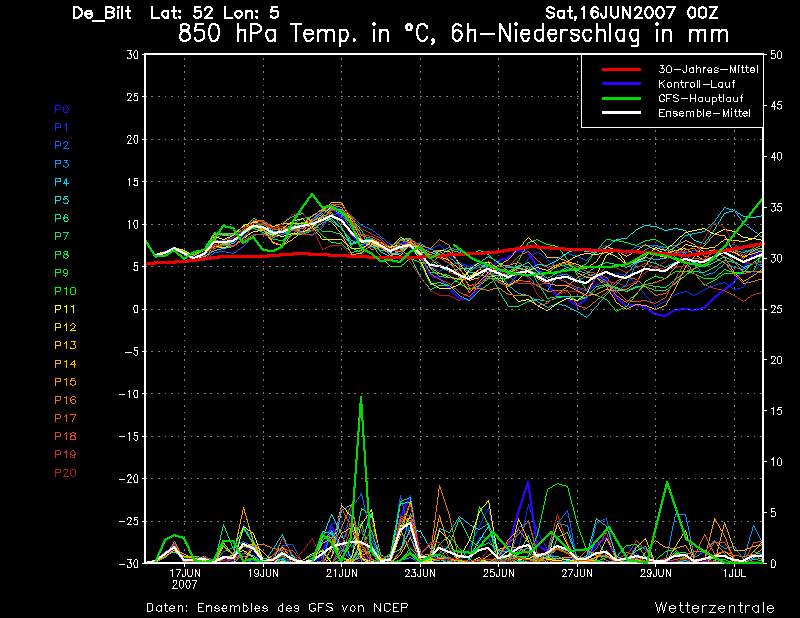Click the blue Kontroll-Lauf legend line
Image resolution: width=800 pixels, height=618 pixels.
click(620, 84)
